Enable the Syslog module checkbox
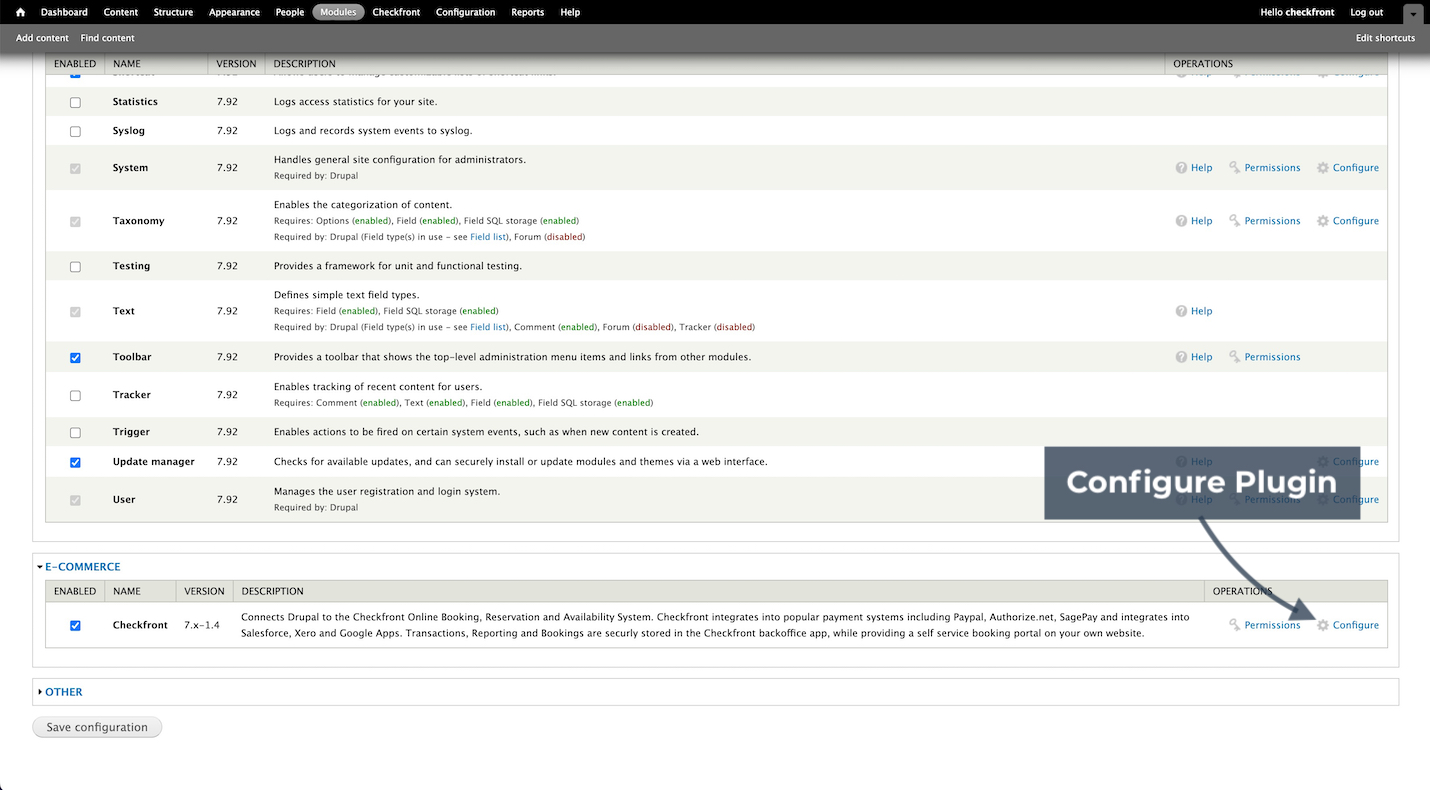Screen dimensions: 1430x790 pyautogui.click(x=75, y=131)
